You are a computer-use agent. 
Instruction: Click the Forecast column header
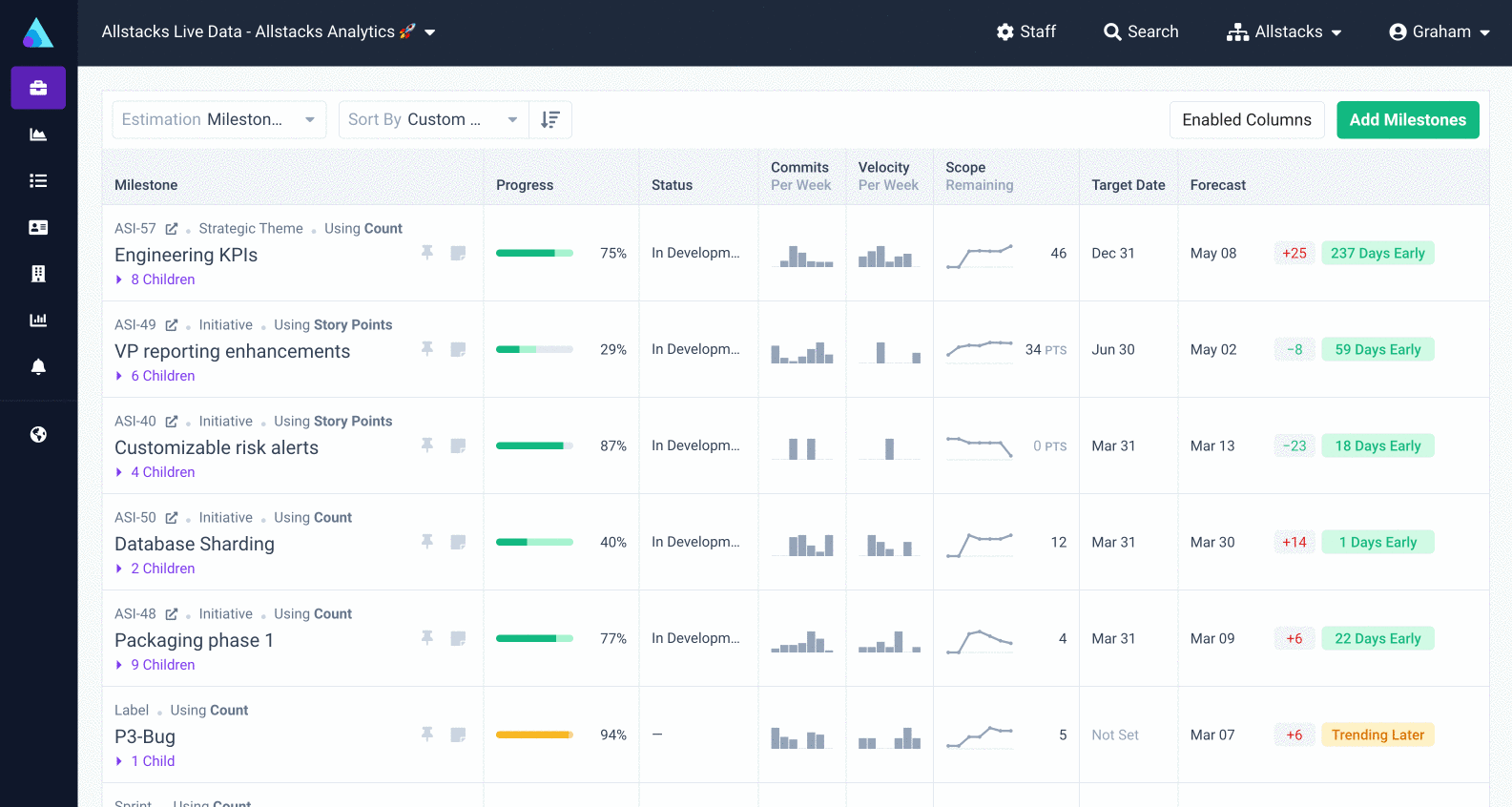(x=1218, y=185)
